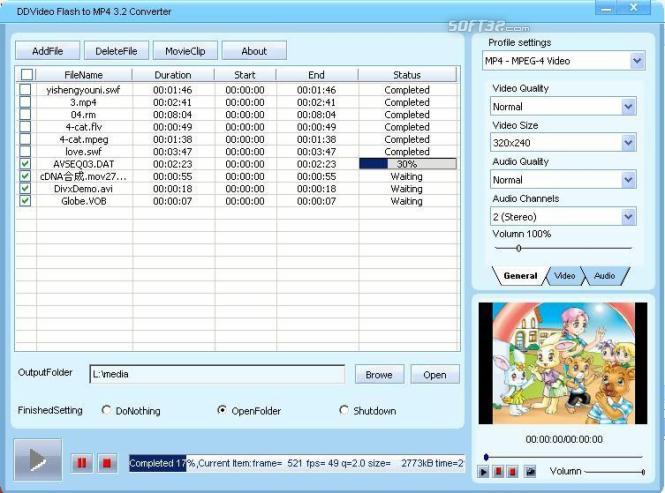The image size is (665, 493).
Task: Open the output folder with Open button
Action: tap(435, 375)
